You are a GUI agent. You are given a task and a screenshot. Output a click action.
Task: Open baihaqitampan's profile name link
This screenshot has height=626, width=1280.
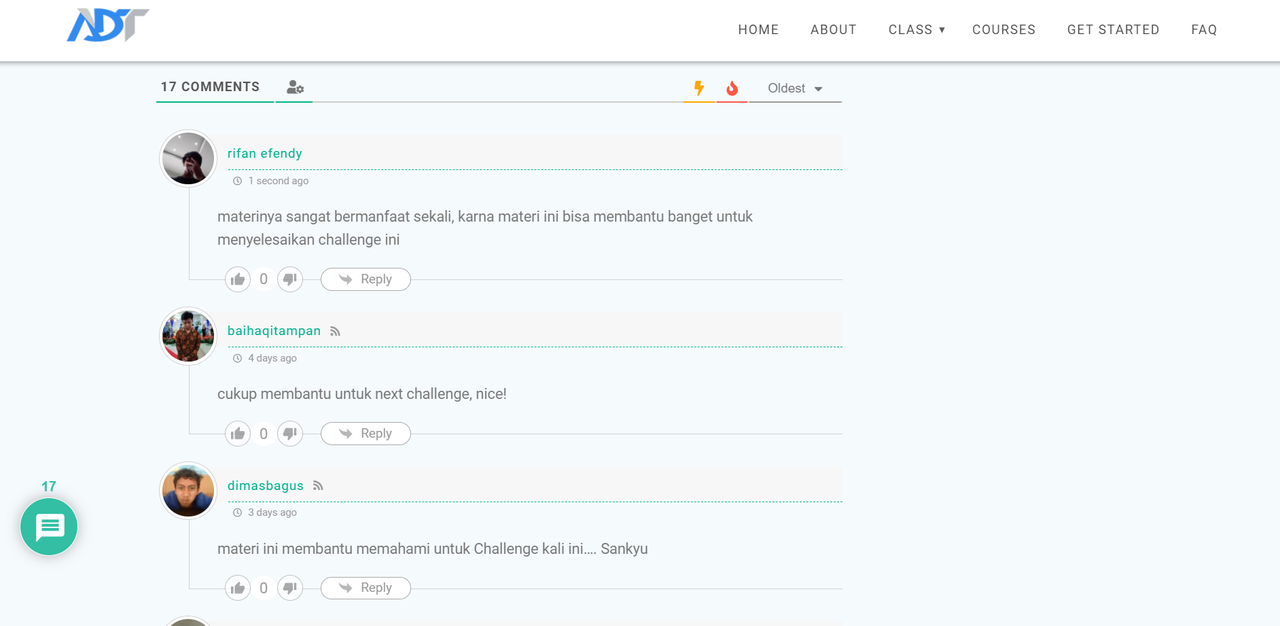click(x=274, y=331)
